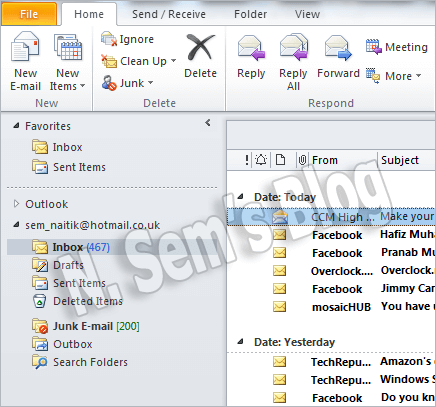This screenshot has height=407, width=436.
Task: Click the Ignore conversation button
Action: click(127, 39)
